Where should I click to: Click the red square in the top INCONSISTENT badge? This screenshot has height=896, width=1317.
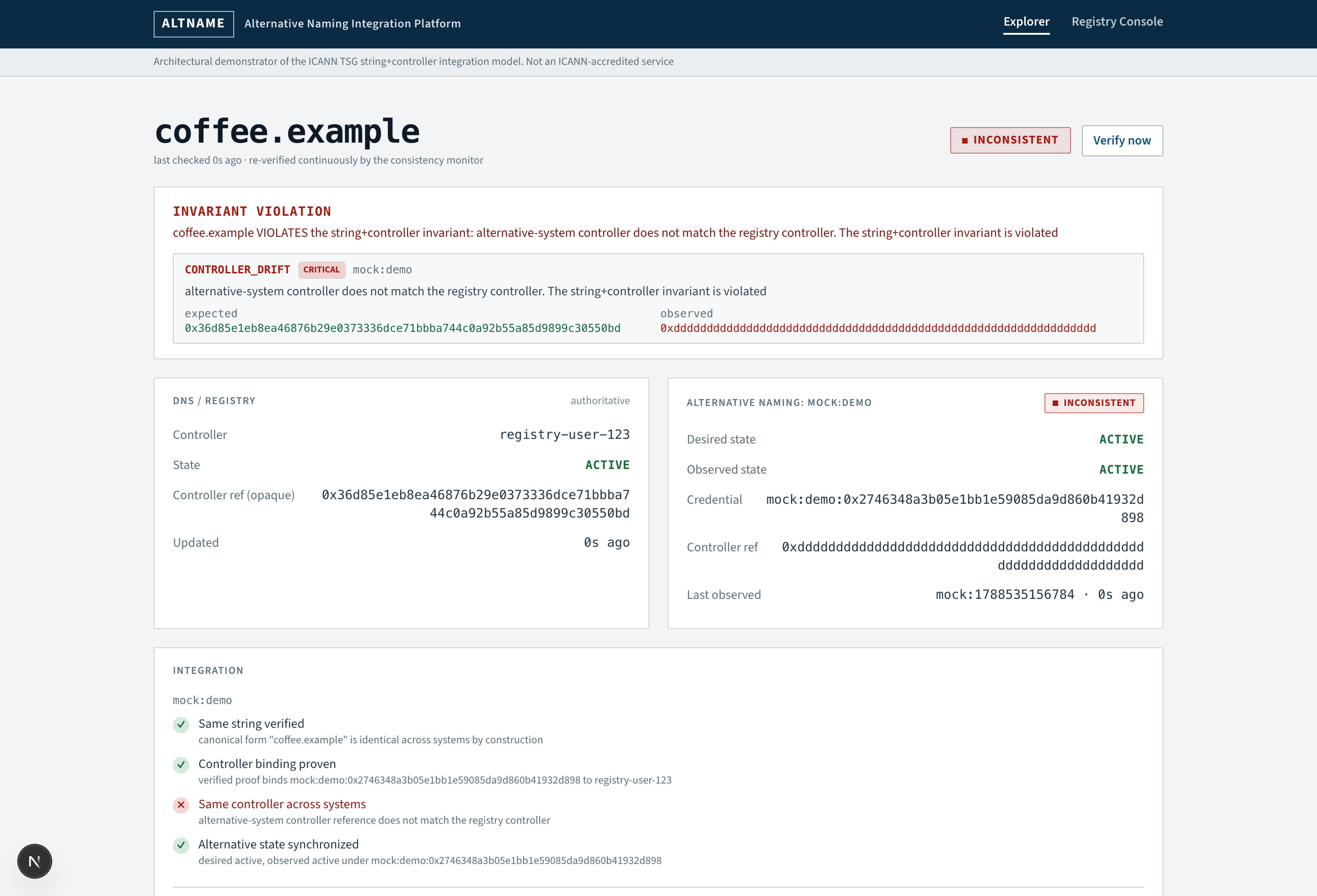pos(964,140)
